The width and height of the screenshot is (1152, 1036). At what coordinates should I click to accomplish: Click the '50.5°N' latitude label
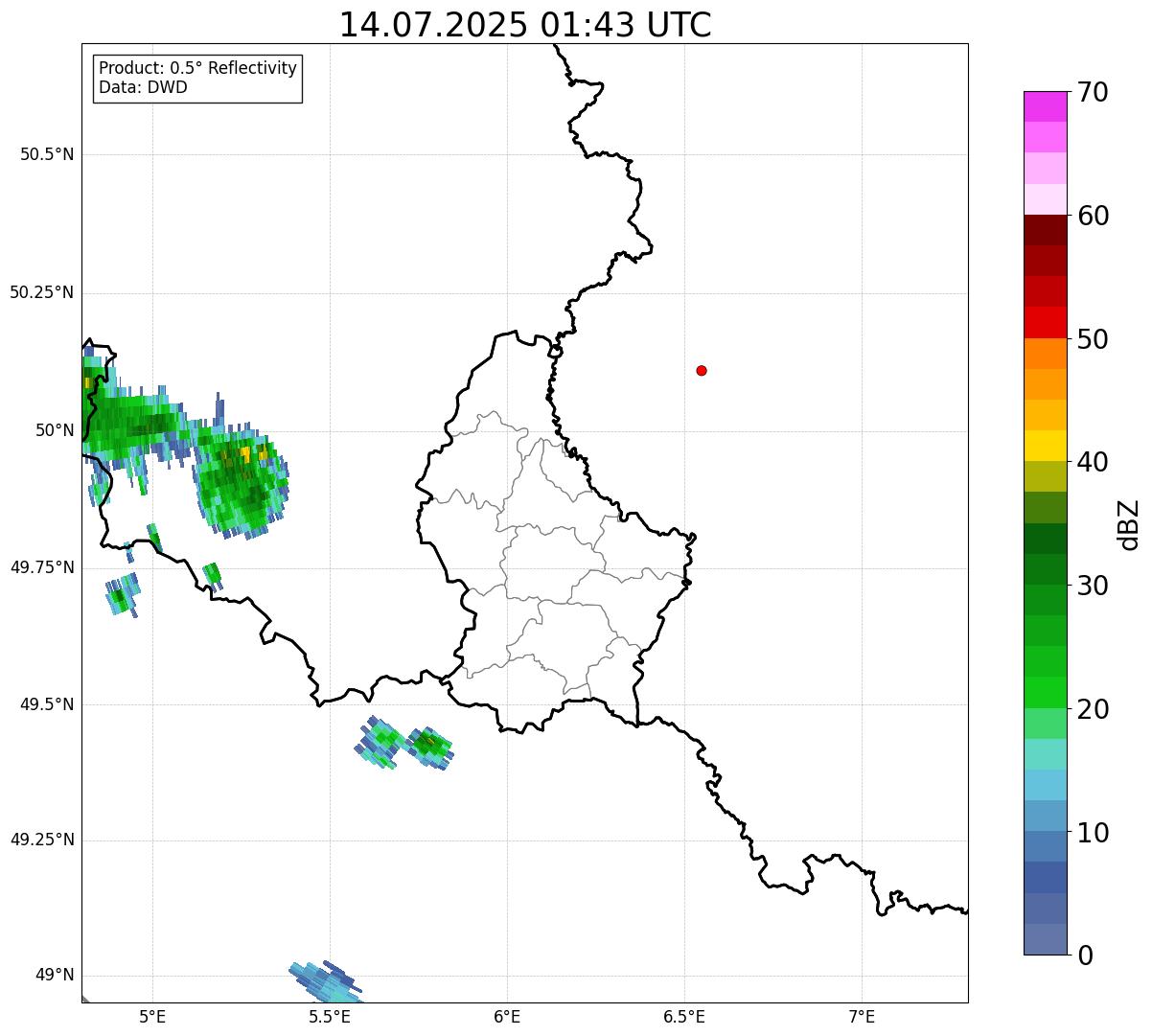coord(47,154)
